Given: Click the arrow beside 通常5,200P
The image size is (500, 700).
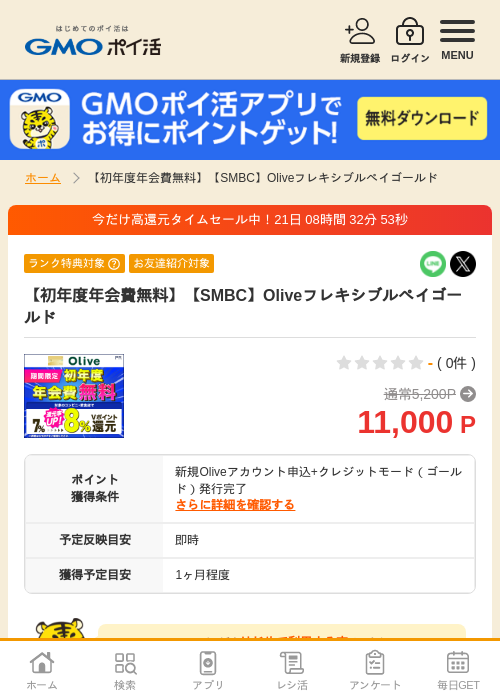Looking at the screenshot, I should pyautogui.click(x=468, y=394).
